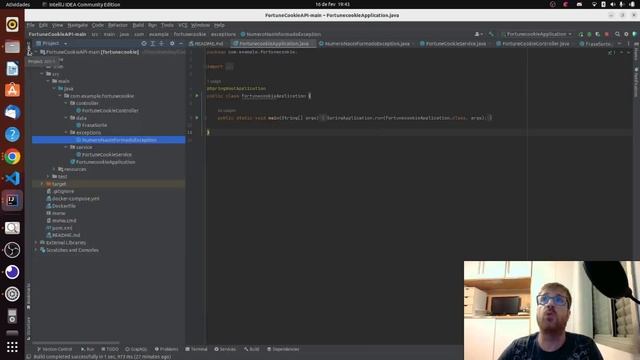The height and width of the screenshot is (360, 640).
Task: Click the Search Everywhere magnifier icon
Action: coord(617,34)
